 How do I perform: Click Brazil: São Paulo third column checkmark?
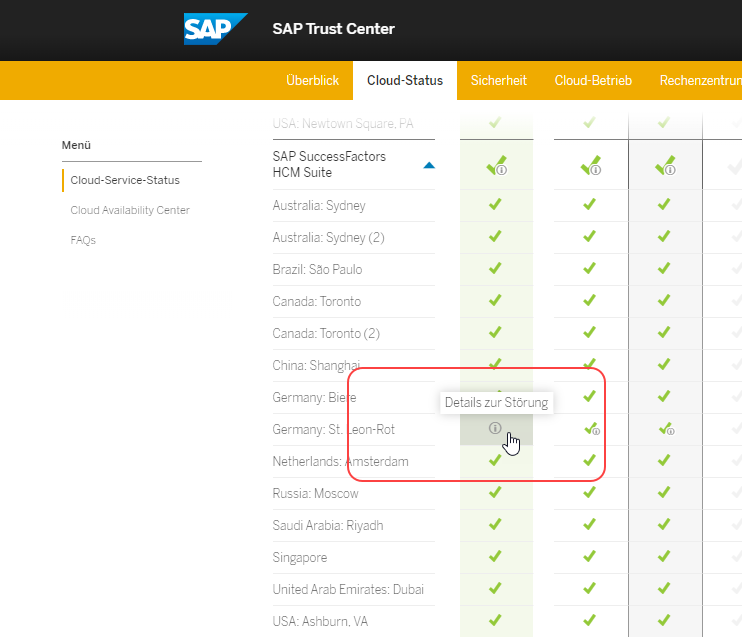pos(664,268)
